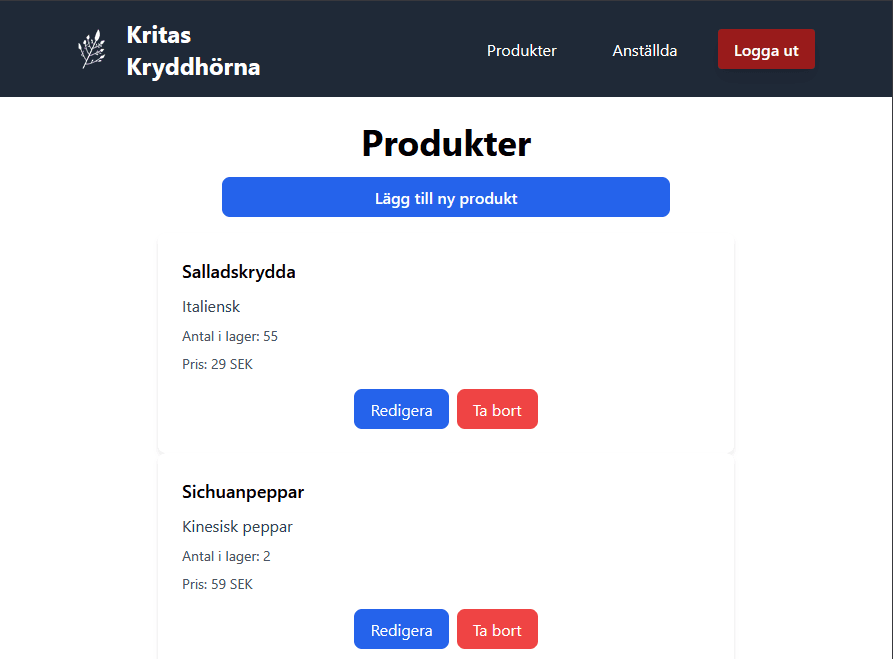This screenshot has height=659, width=893.
Task: Click Logga ut to sign out
Action: 766,48
